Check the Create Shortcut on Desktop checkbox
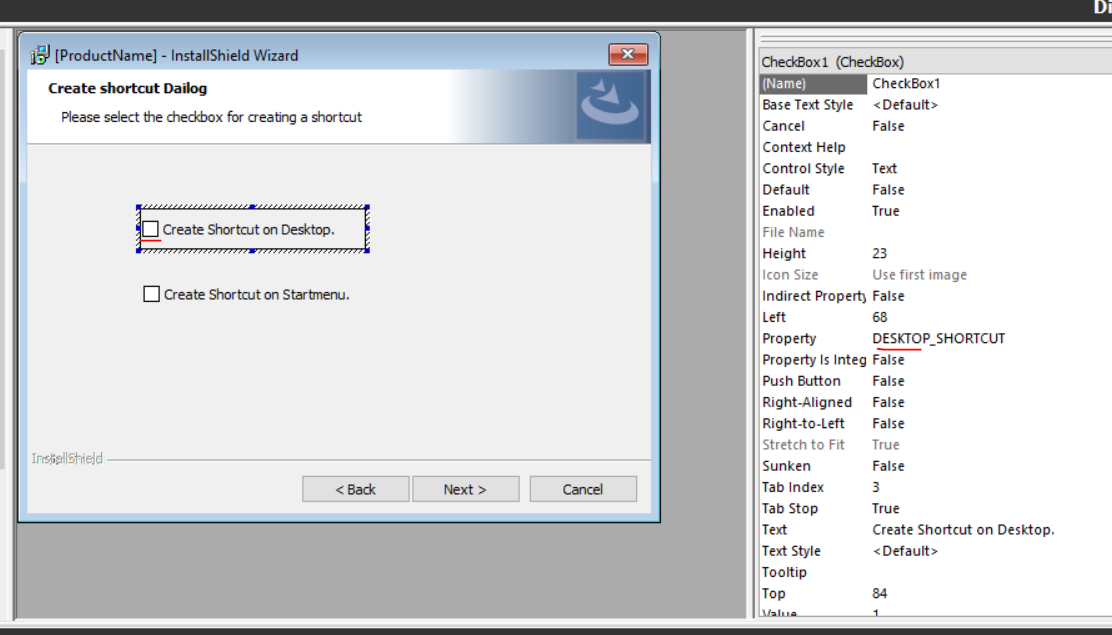Viewport: 1112px width, 635px height. (151, 229)
